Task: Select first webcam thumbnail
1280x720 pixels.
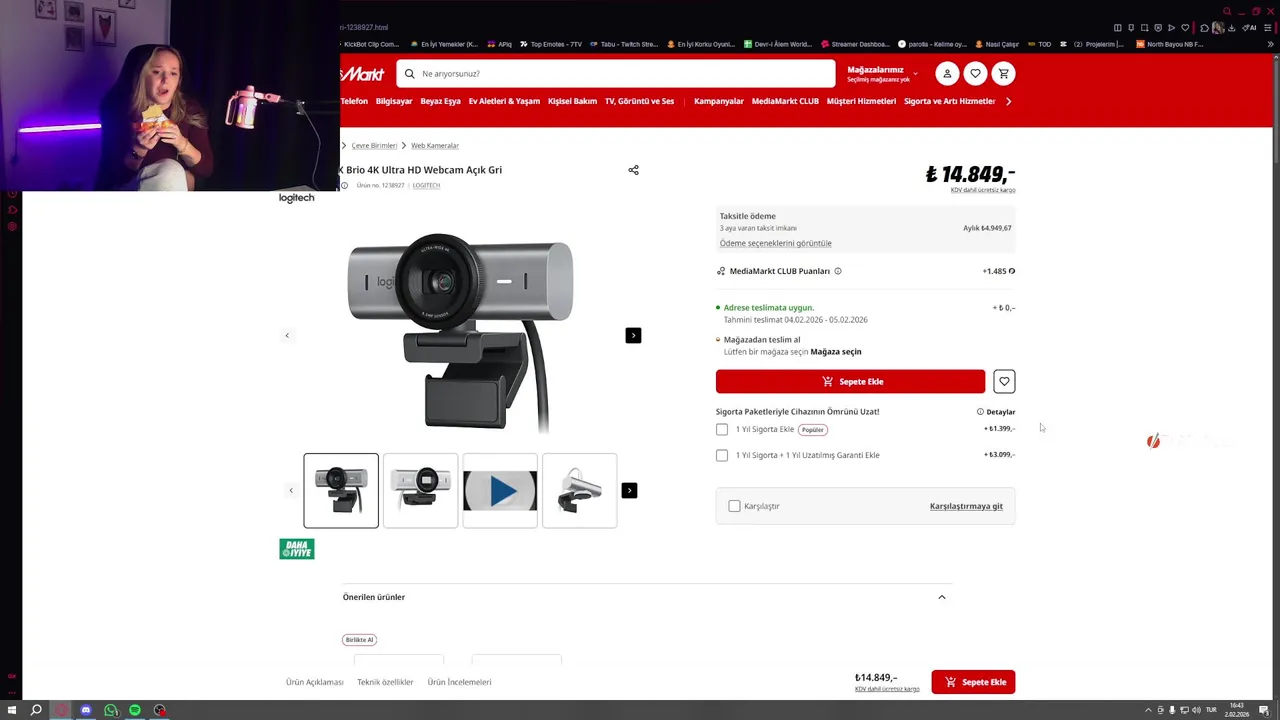Action: point(341,490)
